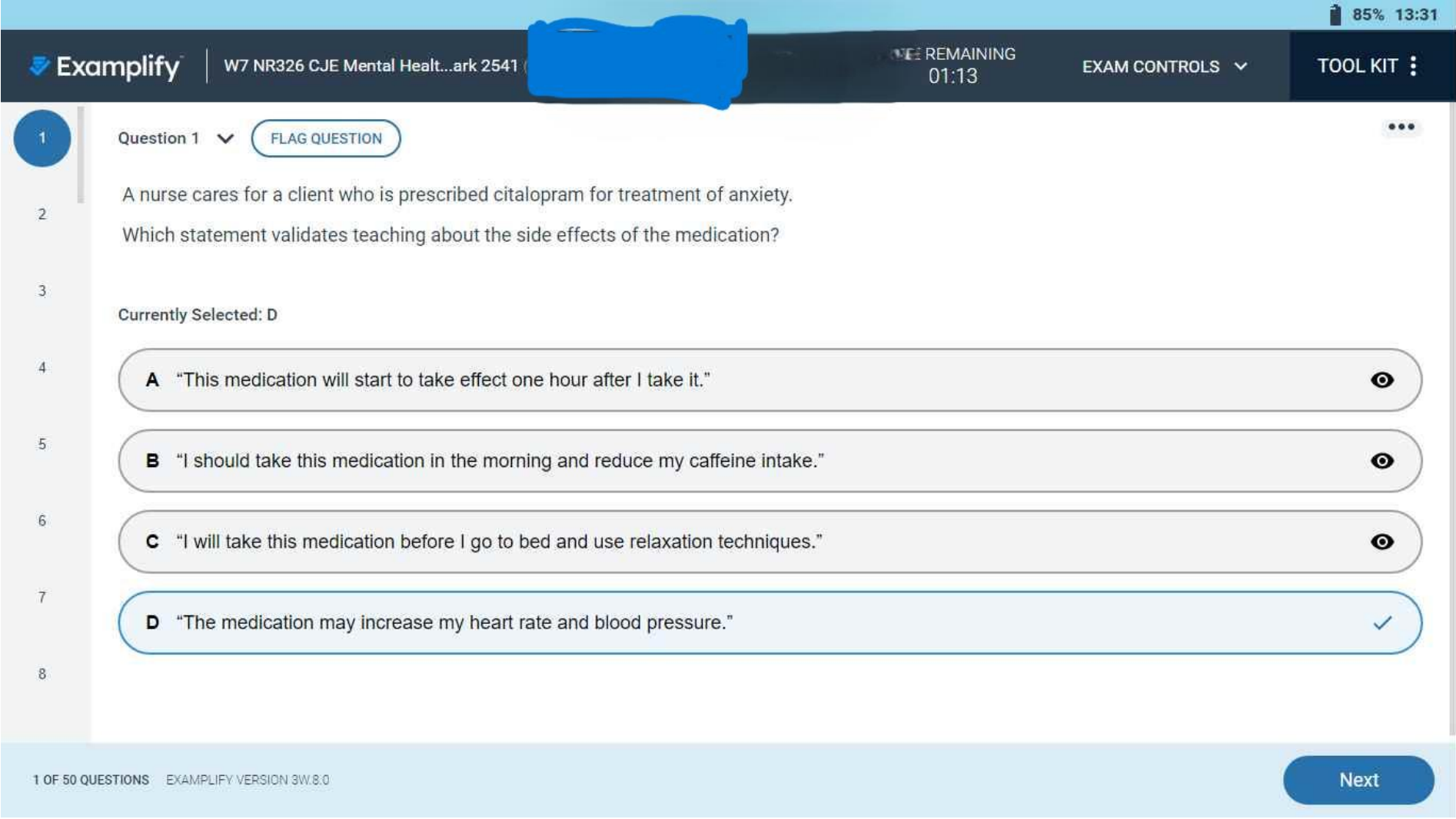
Task: Jump to question 3 in the navigator
Action: pos(42,290)
